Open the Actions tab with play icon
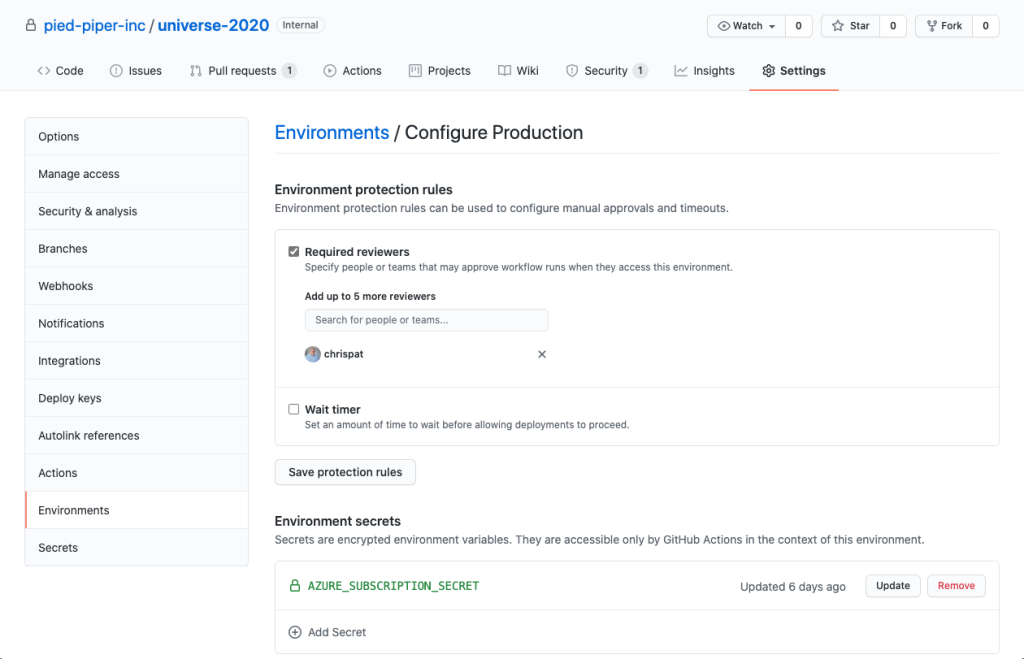The image size is (1024, 659). point(352,71)
